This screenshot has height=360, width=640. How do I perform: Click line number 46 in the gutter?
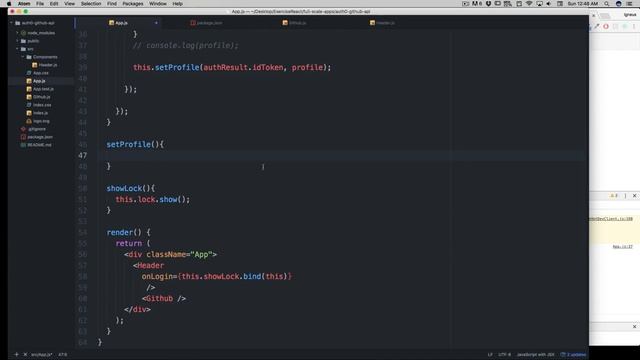click(x=82, y=144)
